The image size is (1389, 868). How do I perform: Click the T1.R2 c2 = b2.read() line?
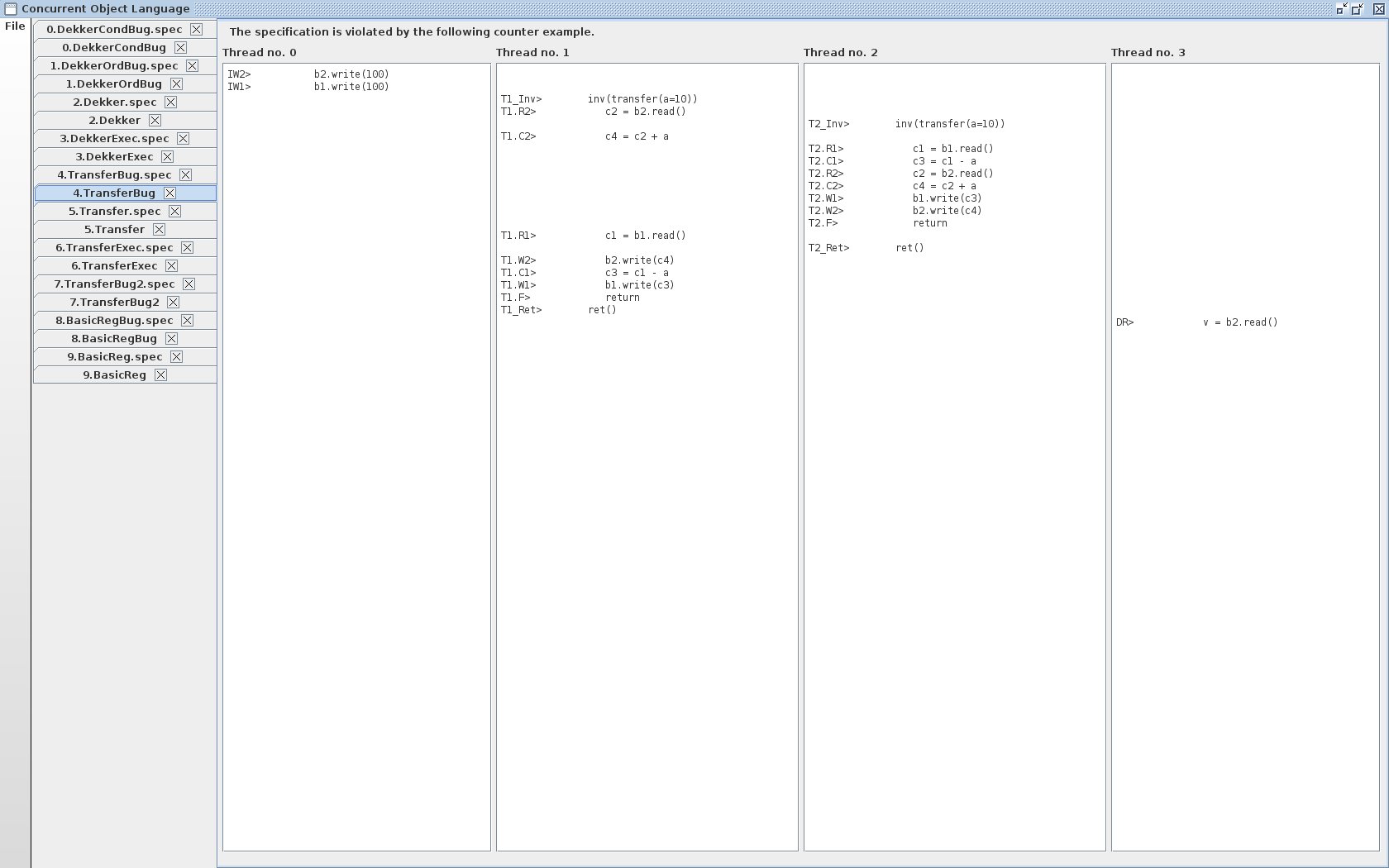pyautogui.click(x=594, y=112)
